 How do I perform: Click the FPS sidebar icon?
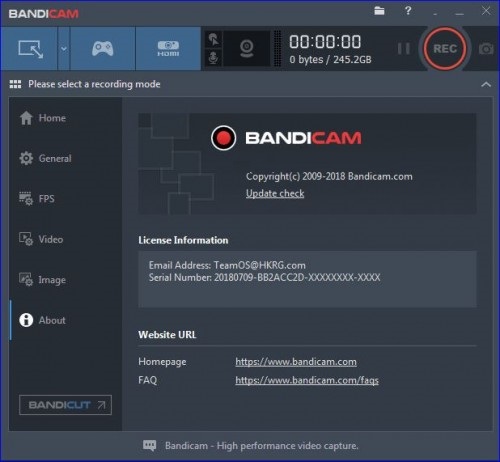click(26, 199)
